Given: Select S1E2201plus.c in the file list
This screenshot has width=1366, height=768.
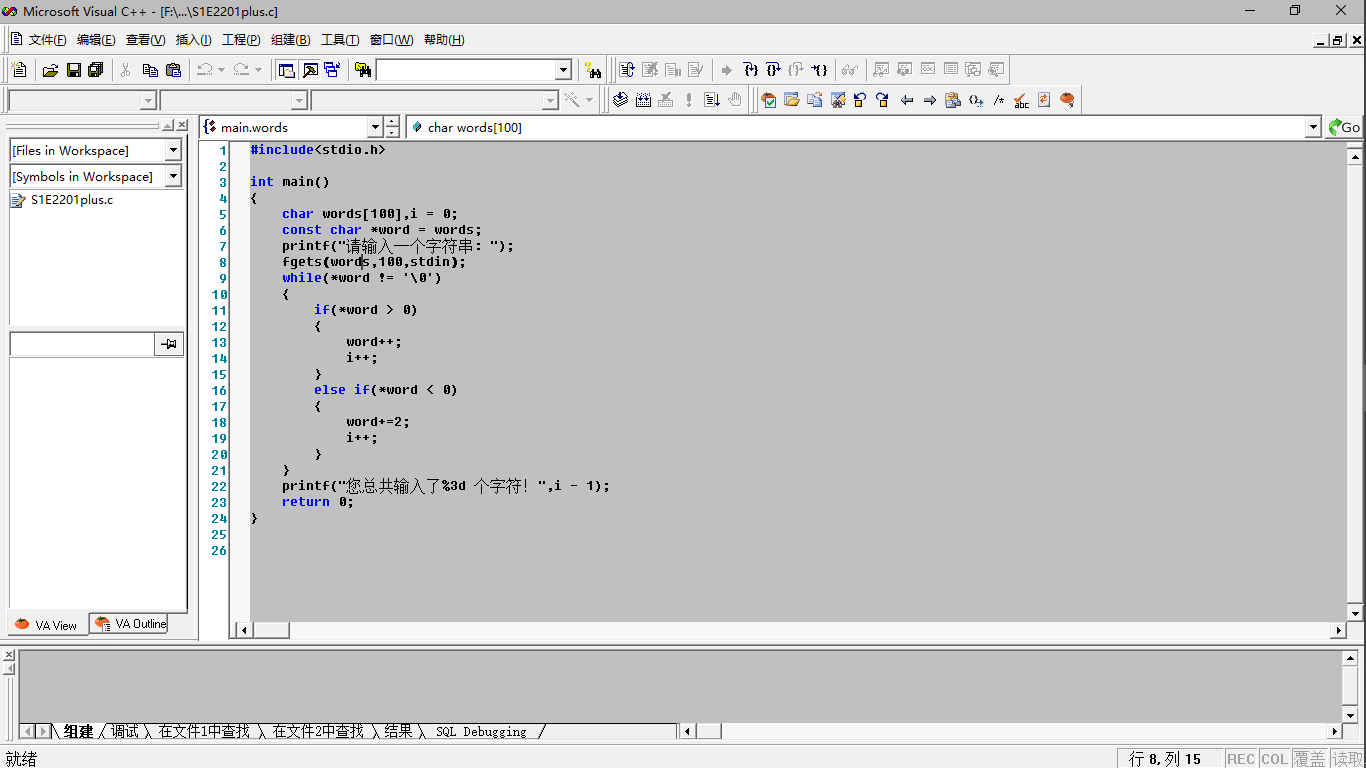Looking at the screenshot, I should 71,199.
